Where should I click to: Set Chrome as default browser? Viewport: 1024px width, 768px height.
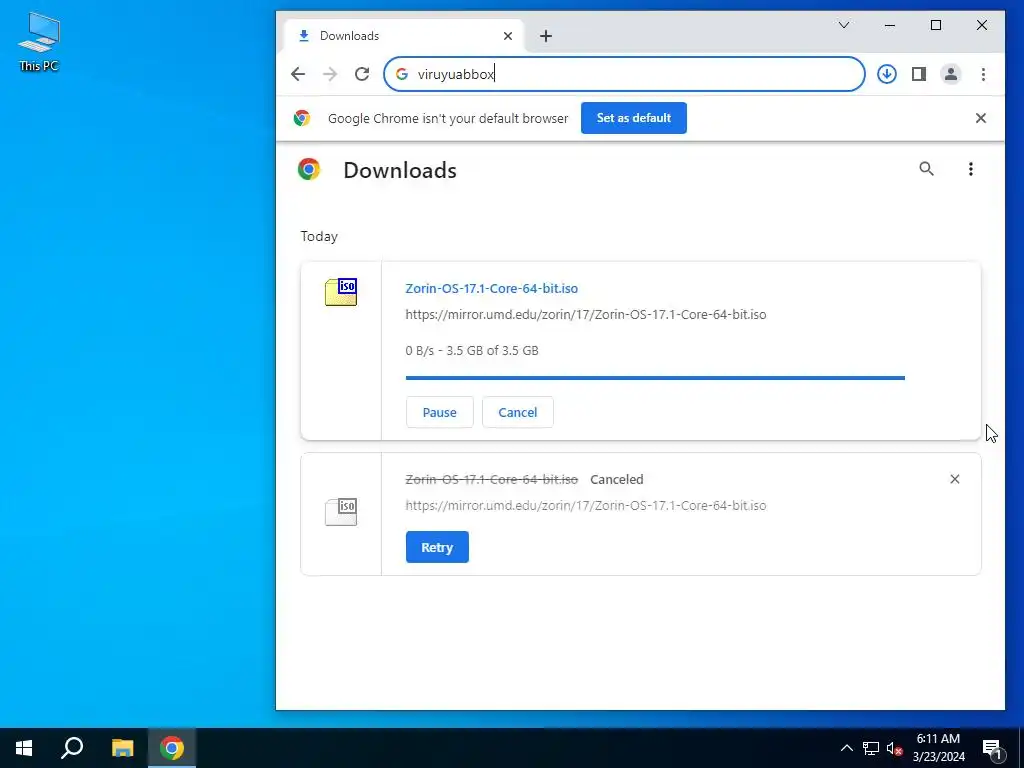click(x=633, y=118)
